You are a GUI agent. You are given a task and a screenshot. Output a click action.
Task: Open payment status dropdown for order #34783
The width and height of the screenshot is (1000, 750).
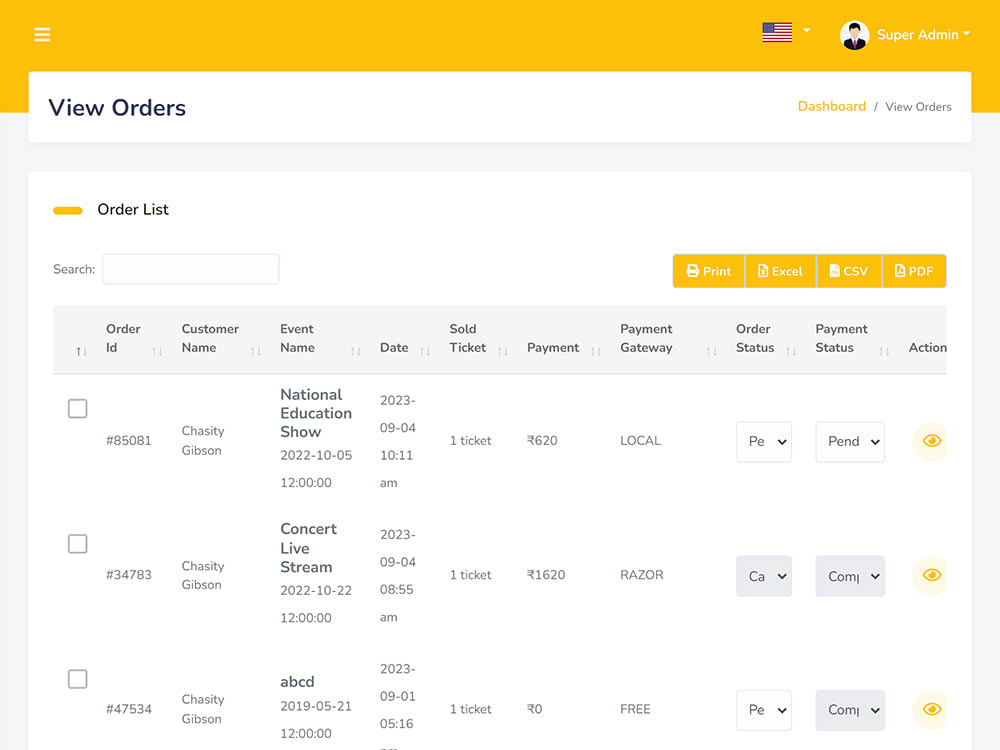coord(849,576)
